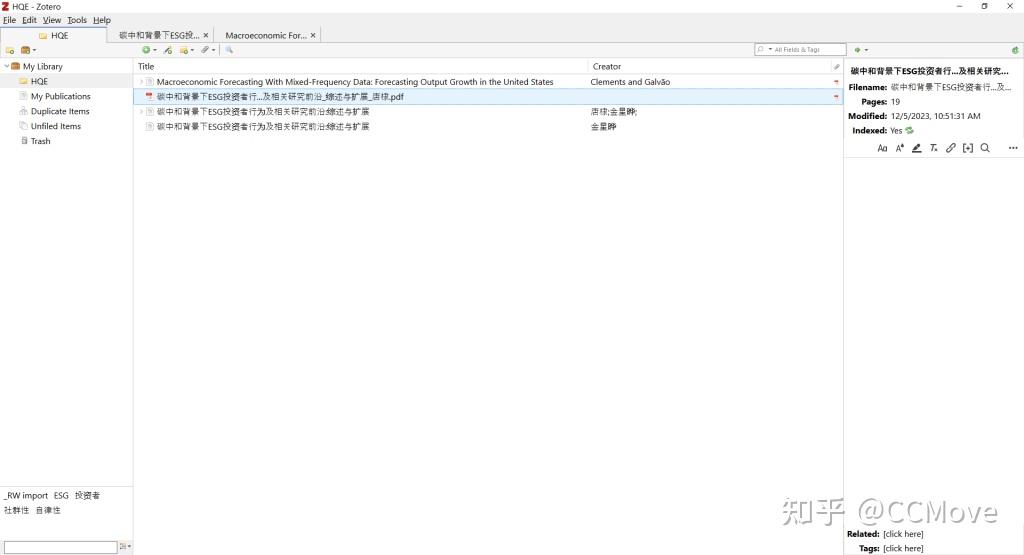Click the clear formatting Tx icon
The height and width of the screenshot is (555, 1024).
(x=934, y=148)
